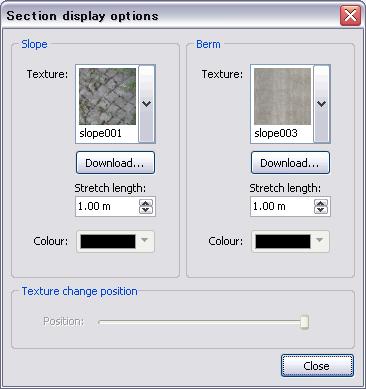Open the Berm texture dropdown arrow

coord(321,104)
